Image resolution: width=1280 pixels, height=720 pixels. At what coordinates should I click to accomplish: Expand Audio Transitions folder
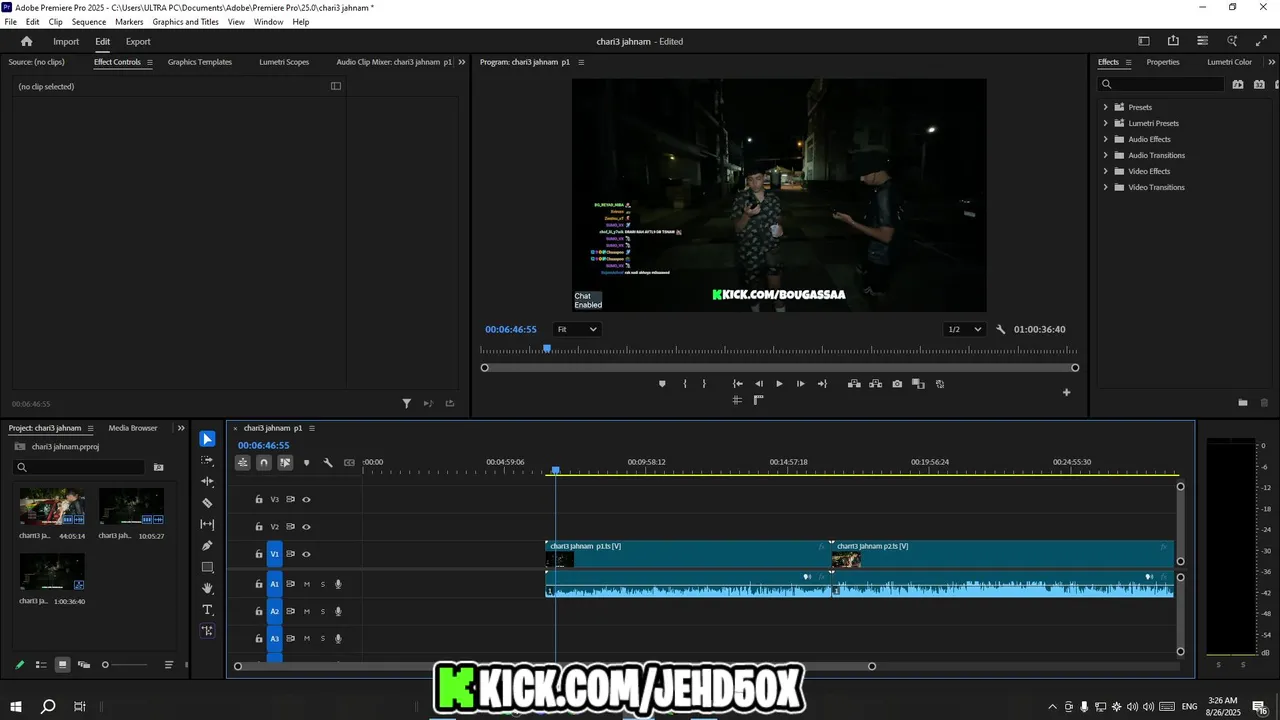(1105, 155)
